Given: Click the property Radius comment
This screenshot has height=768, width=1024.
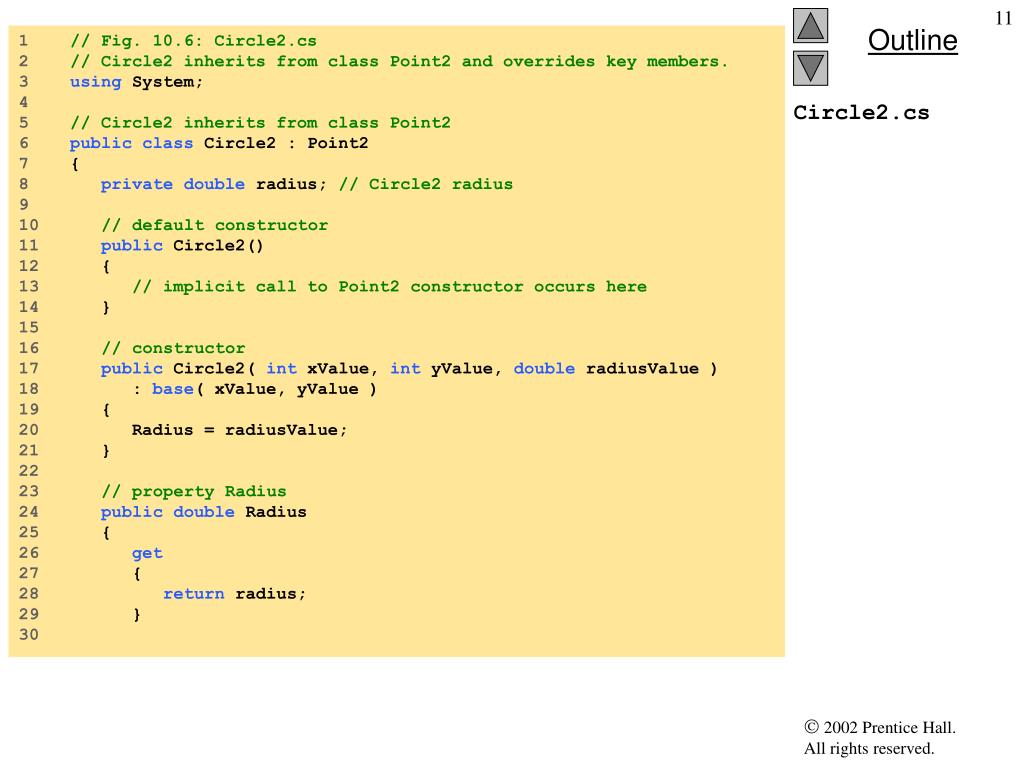Looking at the screenshot, I should pos(194,491).
